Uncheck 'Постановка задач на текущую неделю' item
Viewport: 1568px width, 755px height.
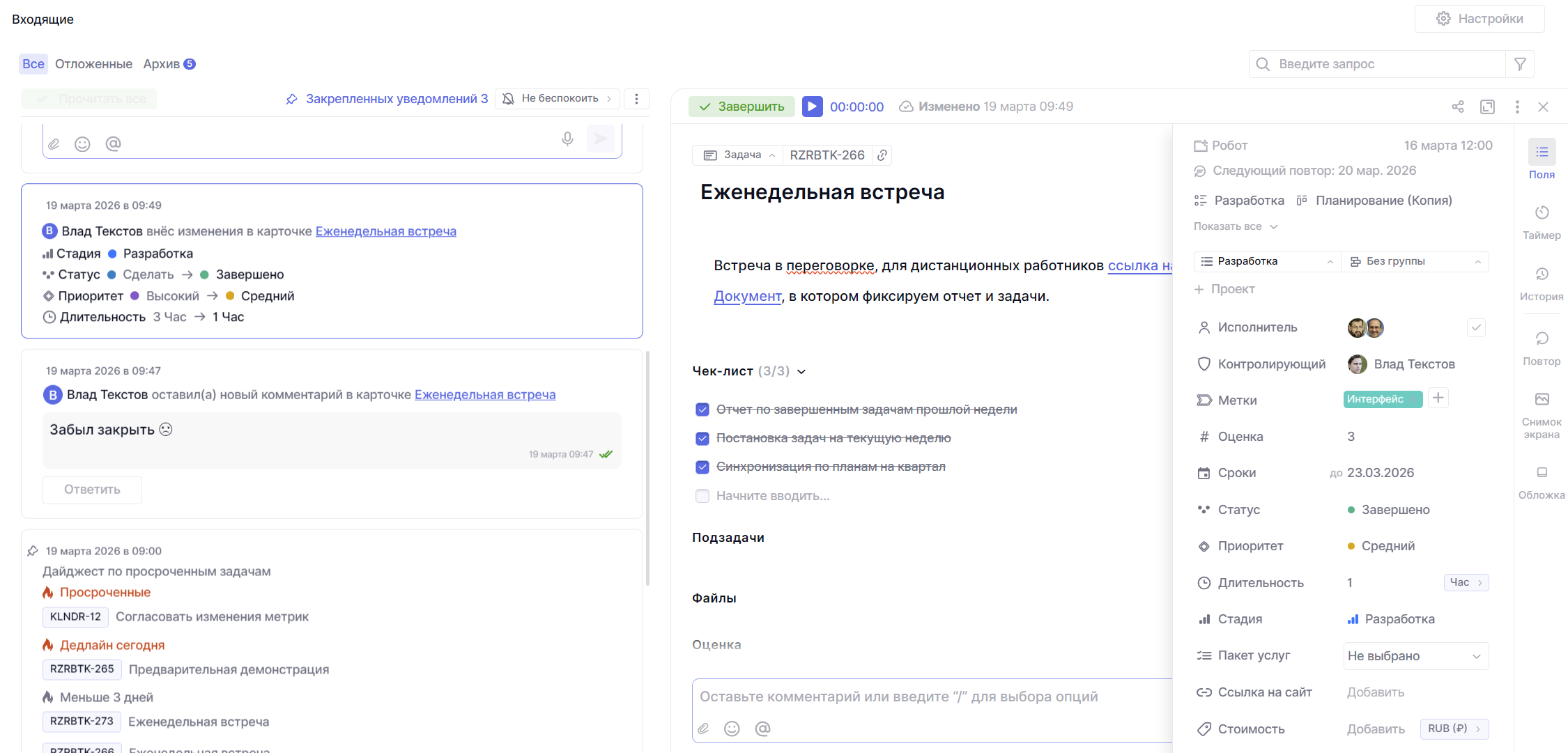coord(702,438)
